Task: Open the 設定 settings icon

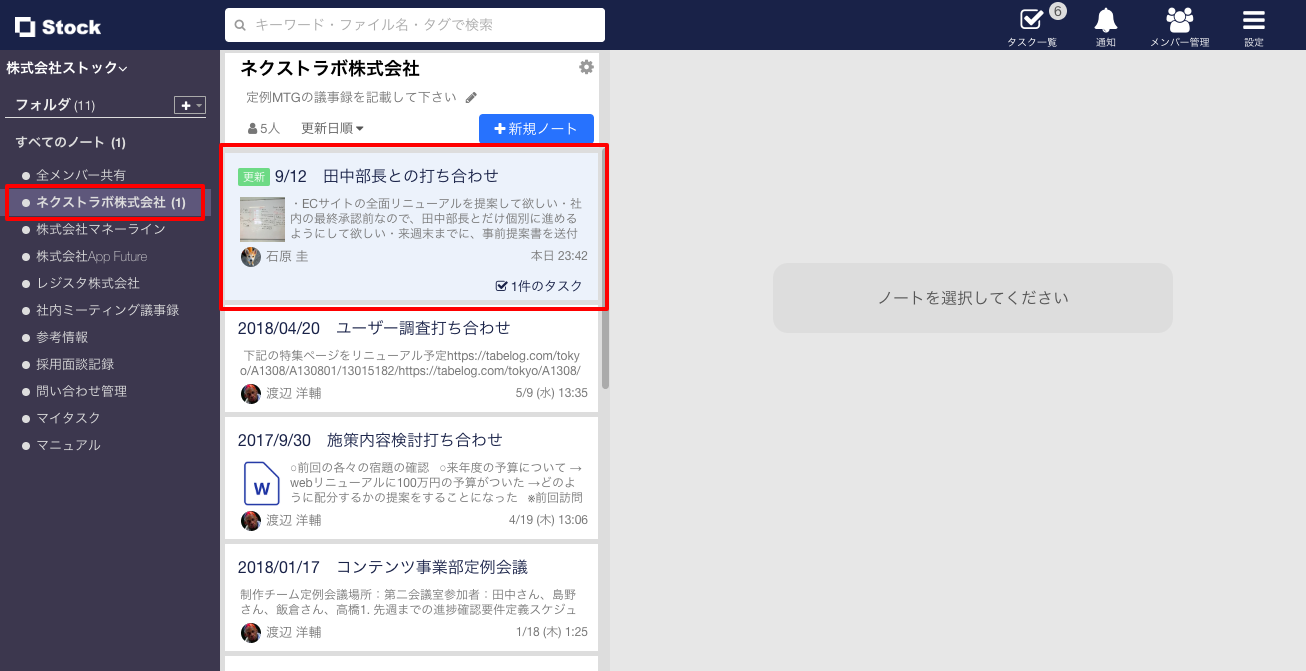Action: click(x=1253, y=21)
